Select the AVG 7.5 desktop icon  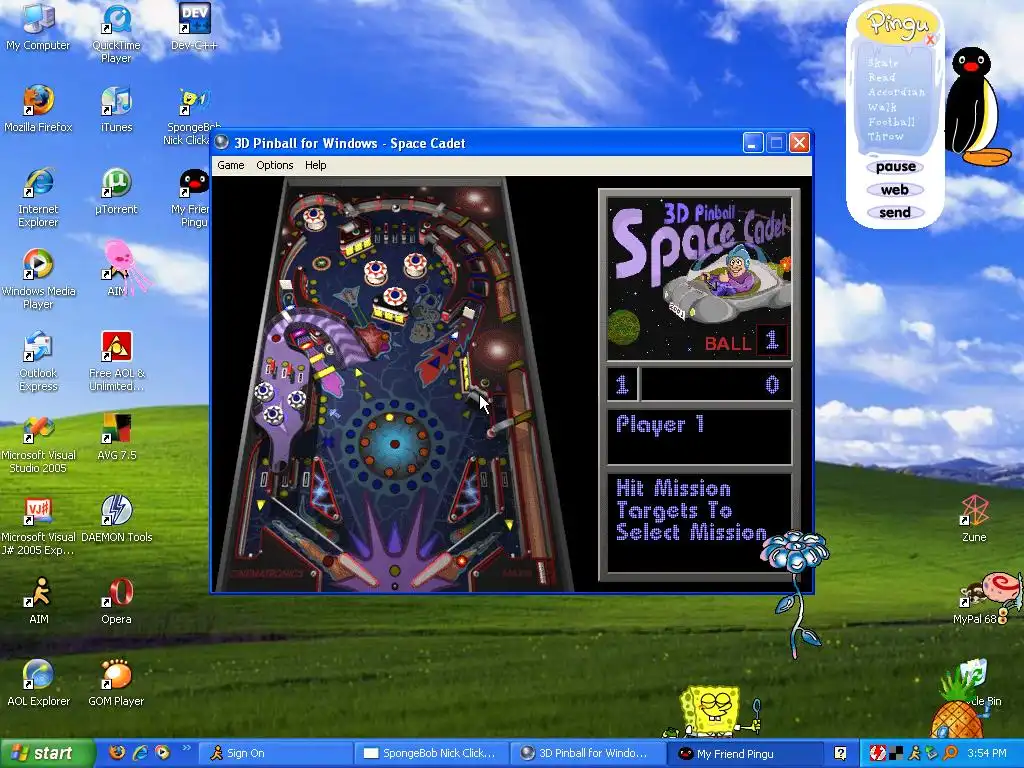116,436
